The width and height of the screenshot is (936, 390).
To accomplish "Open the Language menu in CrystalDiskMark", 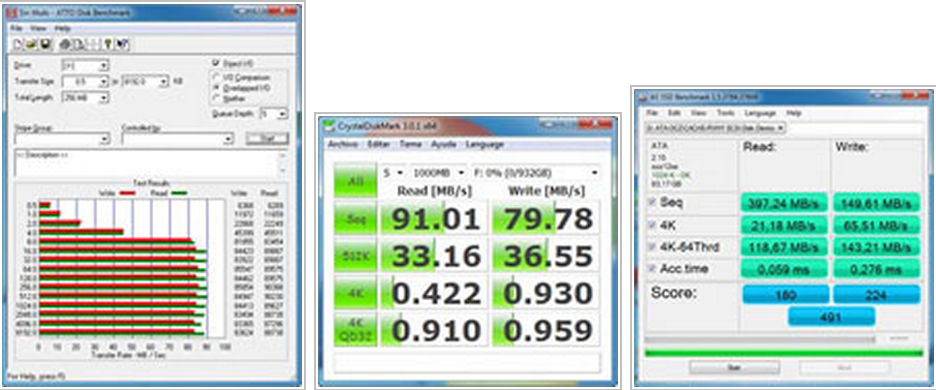I will 484,145.
